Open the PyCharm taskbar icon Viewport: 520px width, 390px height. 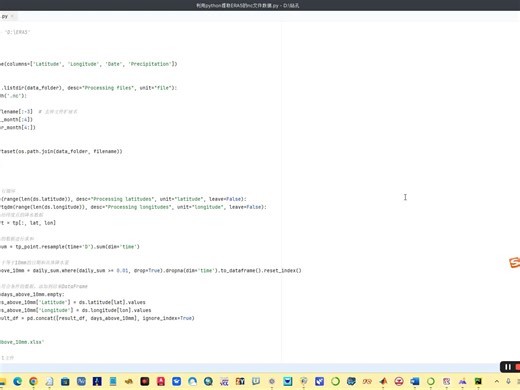coord(478,381)
